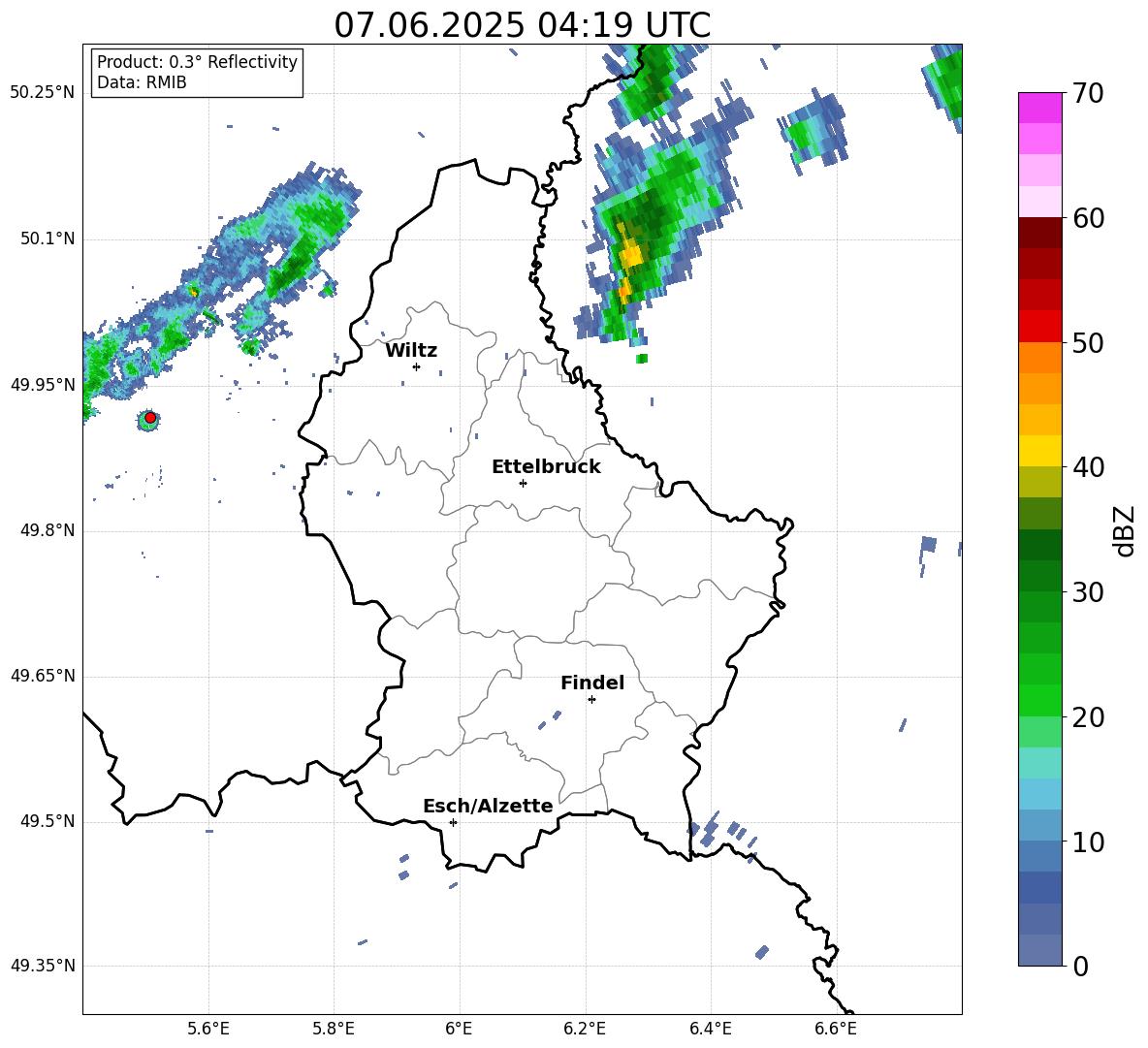The width and height of the screenshot is (1148, 1048).
Task: Click the 49.35°N latitude label
Action: point(43,966)
